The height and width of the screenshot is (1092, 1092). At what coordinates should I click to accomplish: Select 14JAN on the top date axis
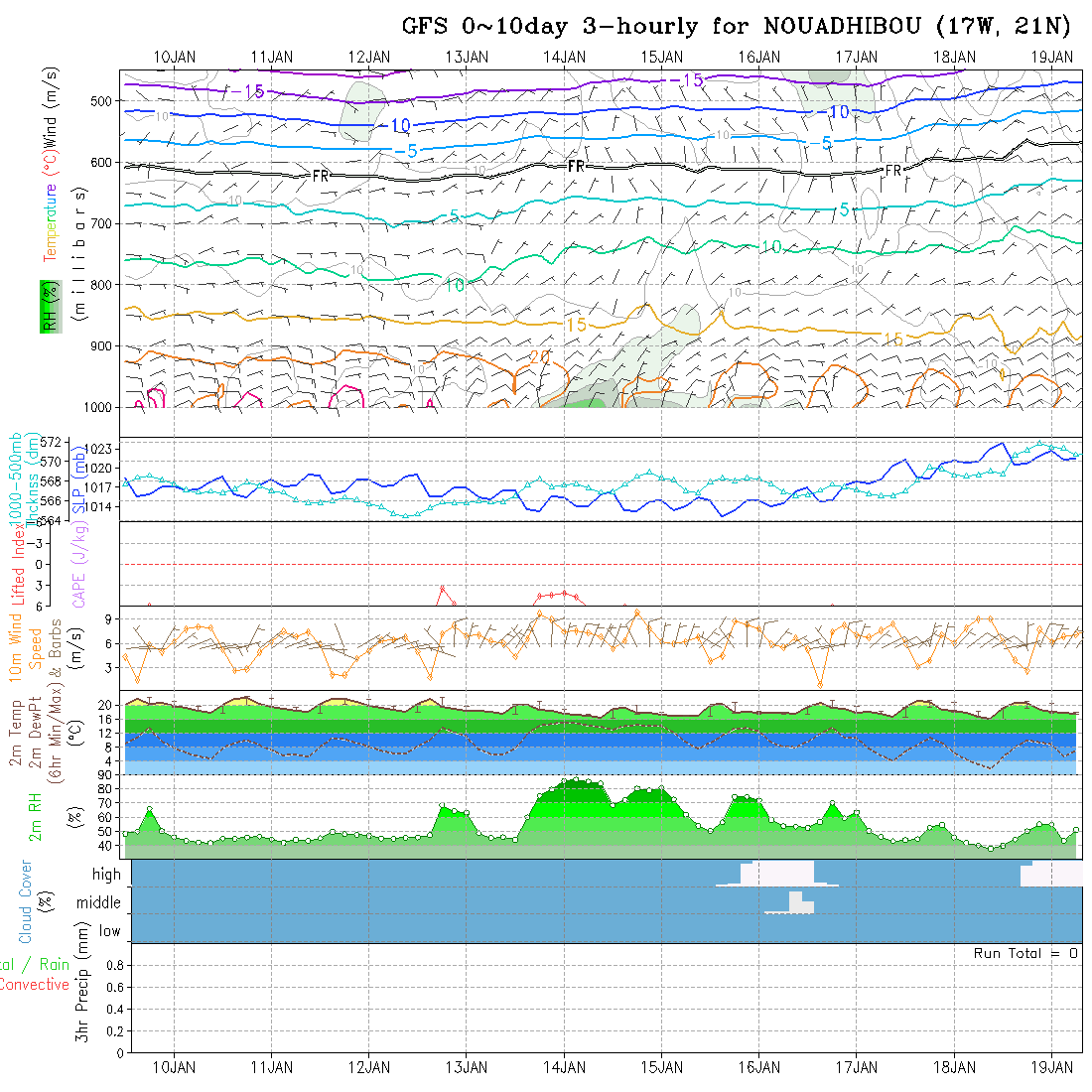564,57
